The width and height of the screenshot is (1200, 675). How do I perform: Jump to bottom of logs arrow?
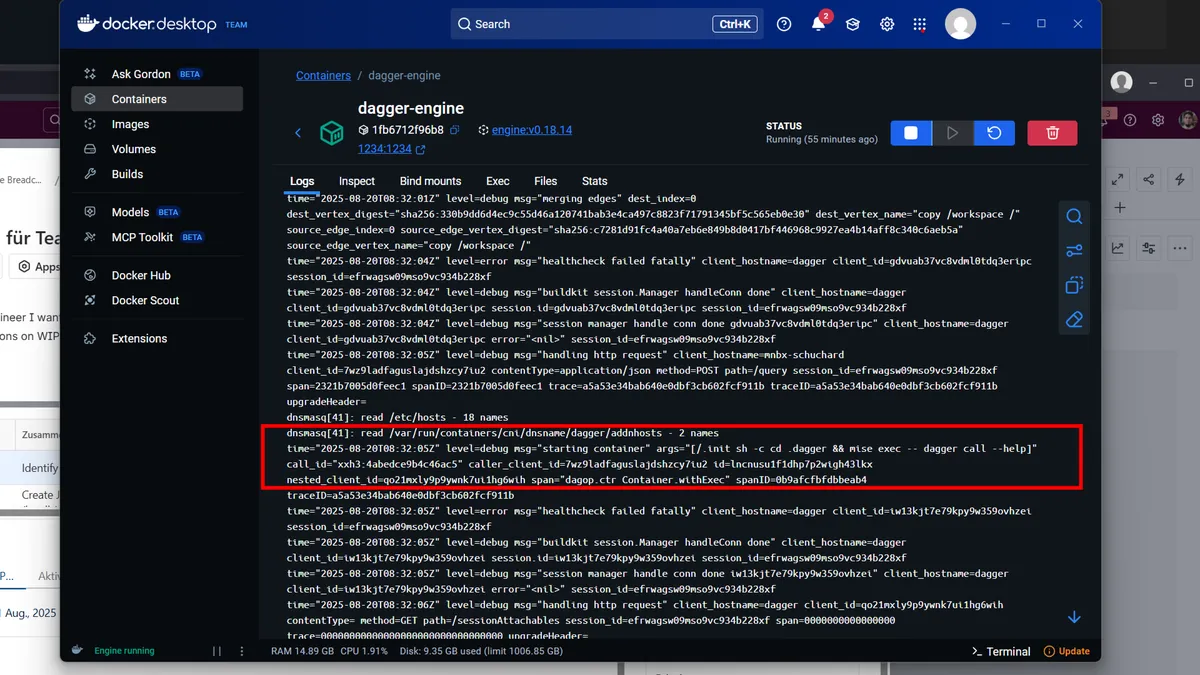[1074, 618]
